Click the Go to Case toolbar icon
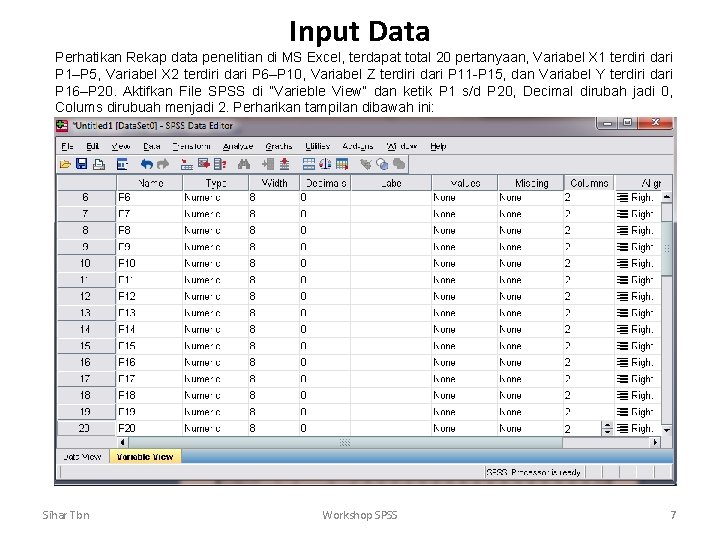 186,164
